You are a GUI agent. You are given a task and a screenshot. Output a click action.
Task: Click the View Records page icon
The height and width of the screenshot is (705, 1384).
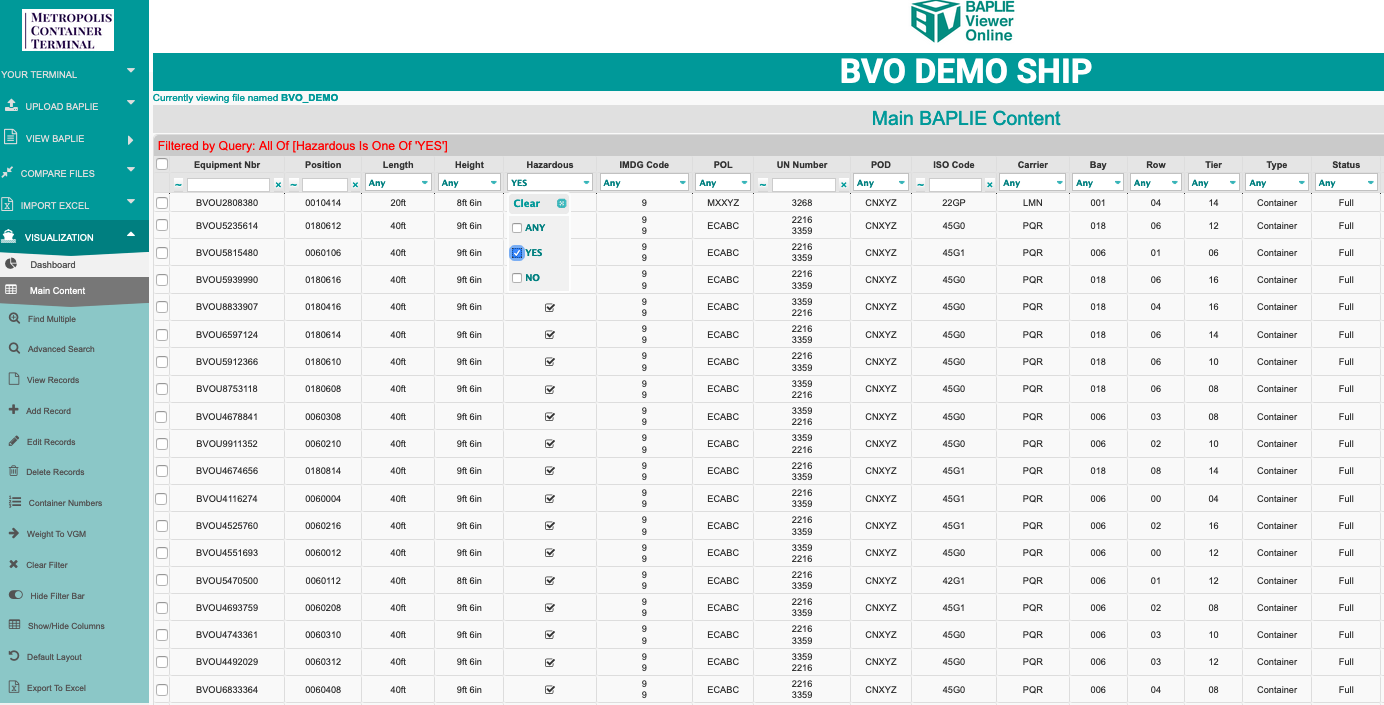coord(14,379)
